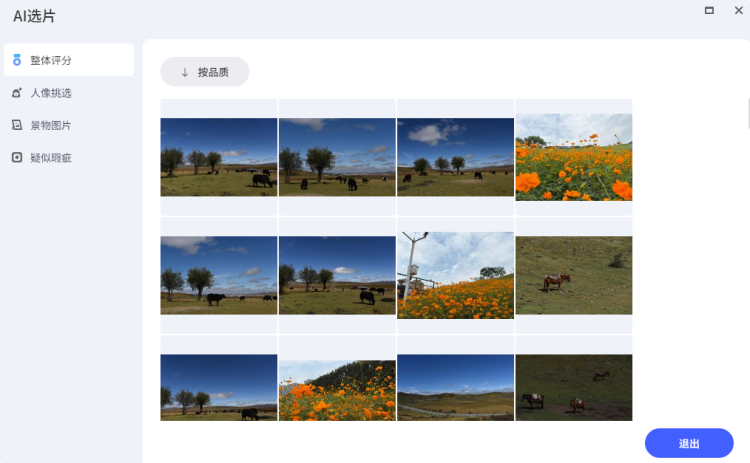
Task: Switch to the 景物图片 tab
Action: pos(69,125)
